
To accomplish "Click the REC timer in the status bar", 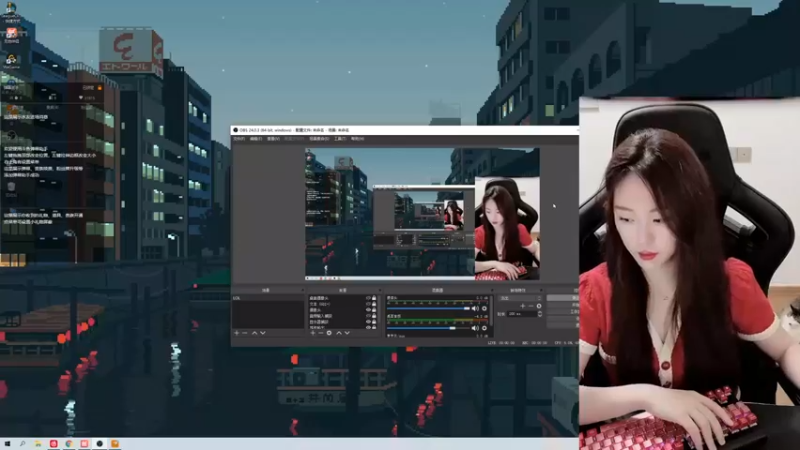I will point(534,343).
